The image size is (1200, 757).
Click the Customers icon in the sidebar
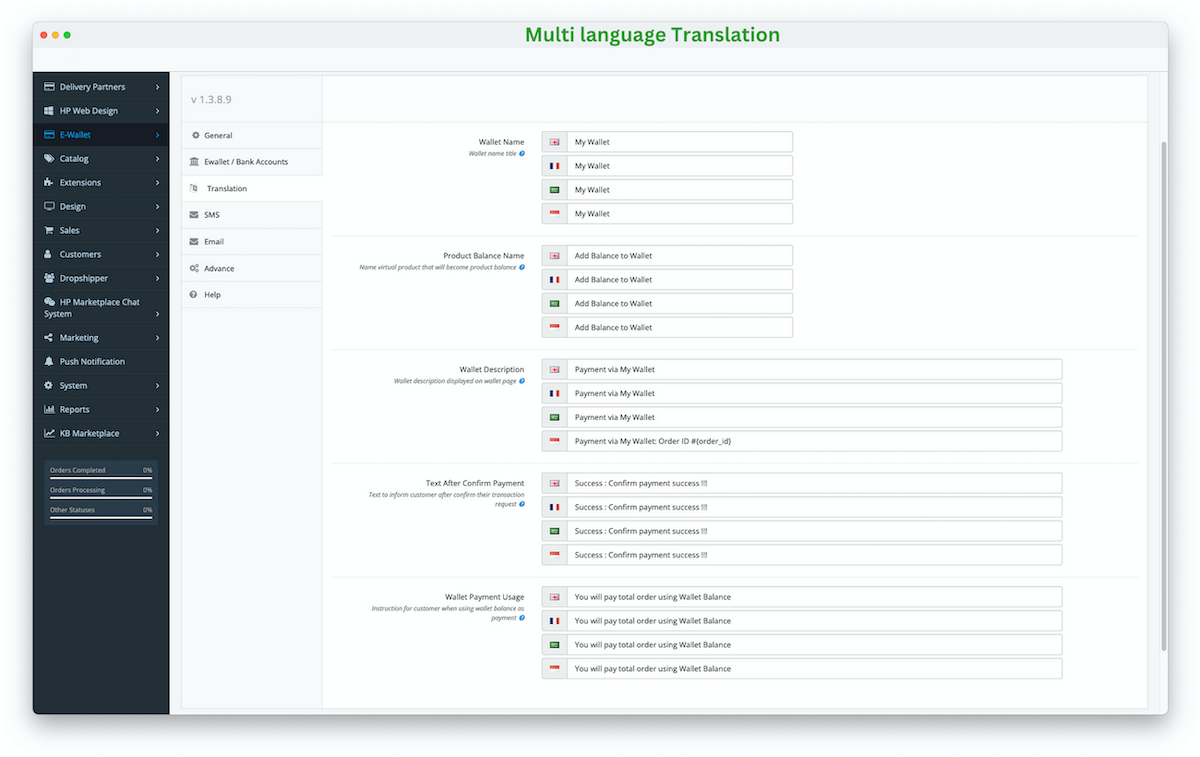click(48, 254)
